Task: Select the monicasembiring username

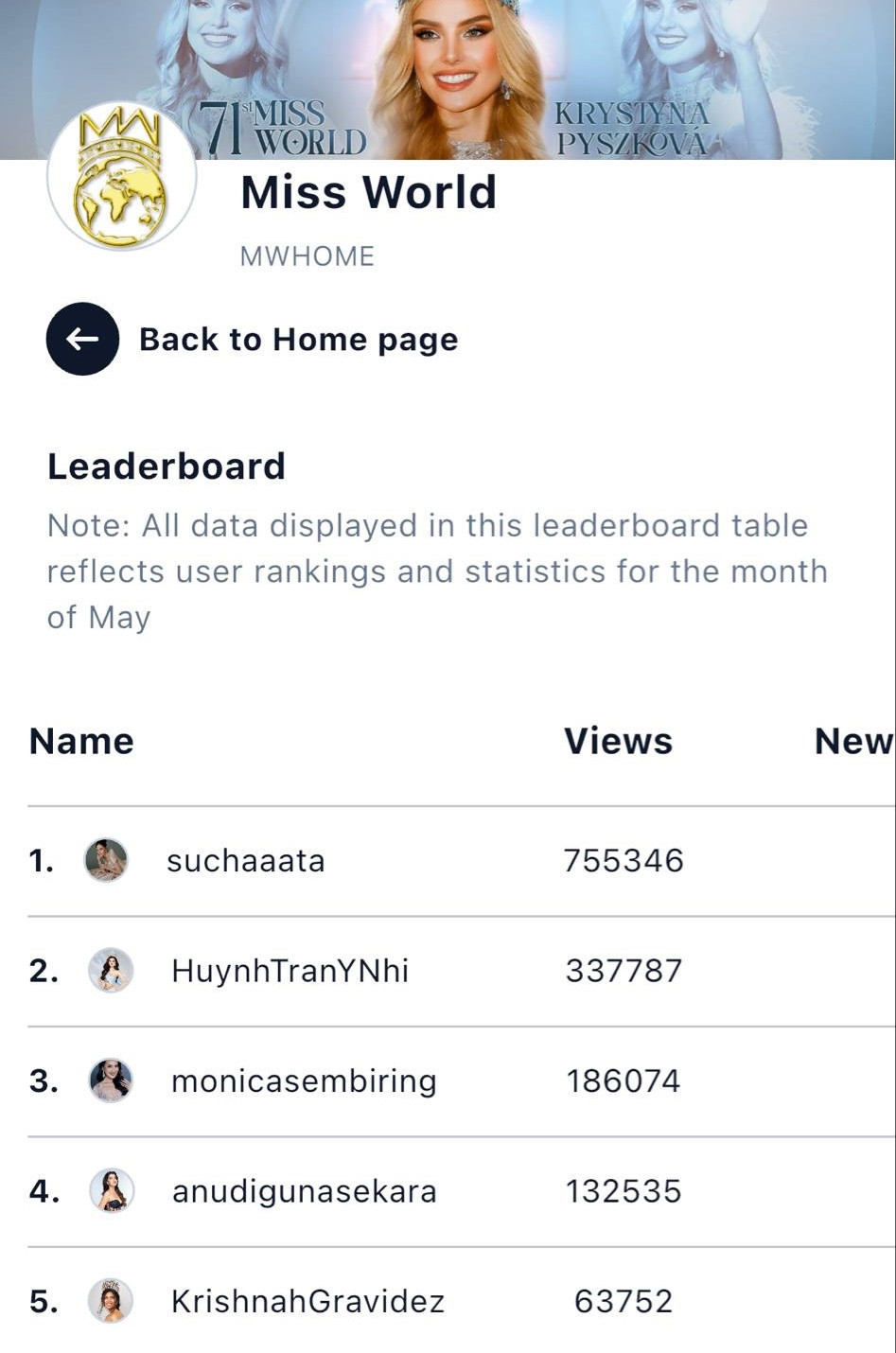Action: (x=304, y=1081)
